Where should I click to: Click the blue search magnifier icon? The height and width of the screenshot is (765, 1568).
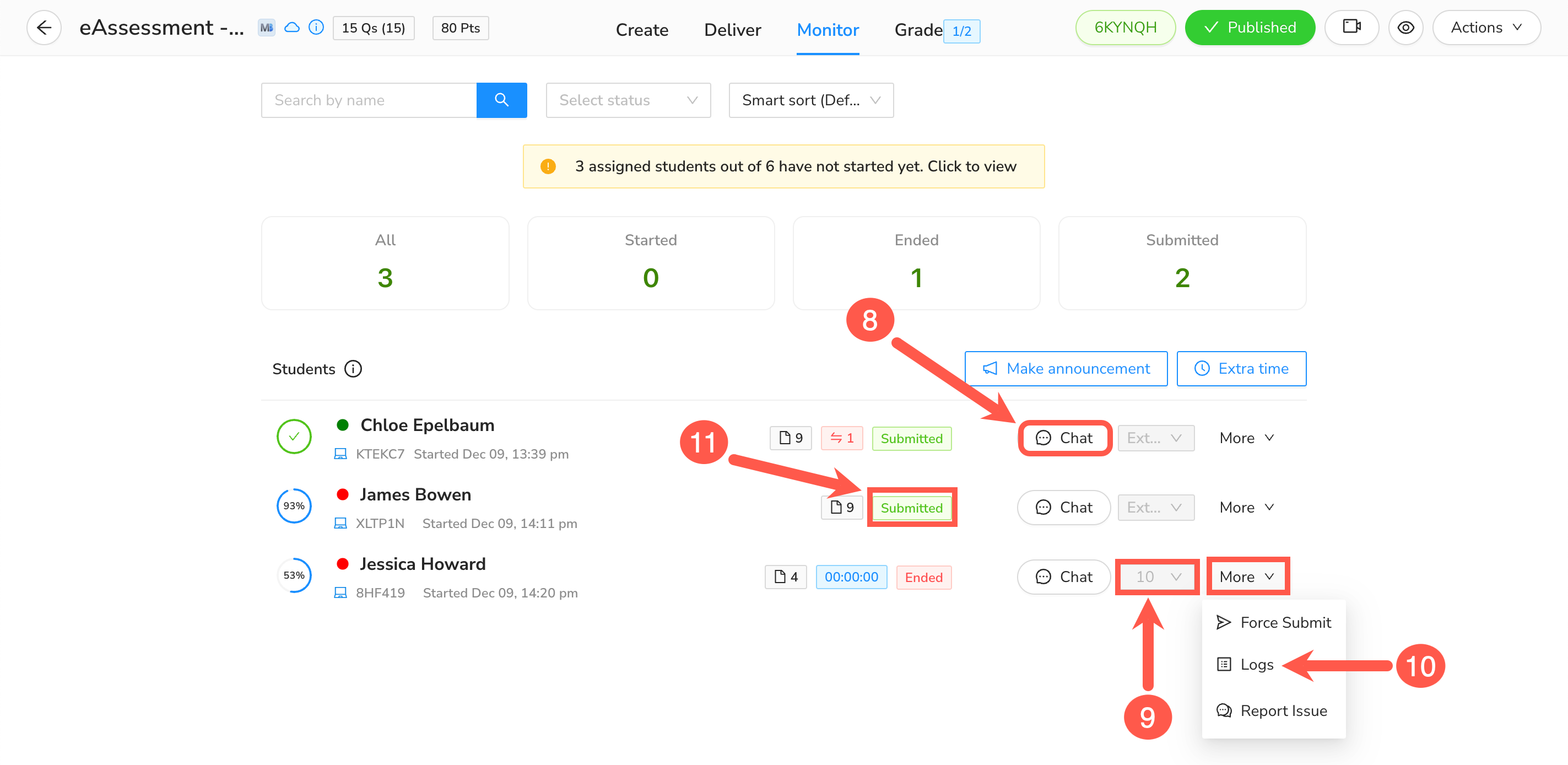[501, 100]
